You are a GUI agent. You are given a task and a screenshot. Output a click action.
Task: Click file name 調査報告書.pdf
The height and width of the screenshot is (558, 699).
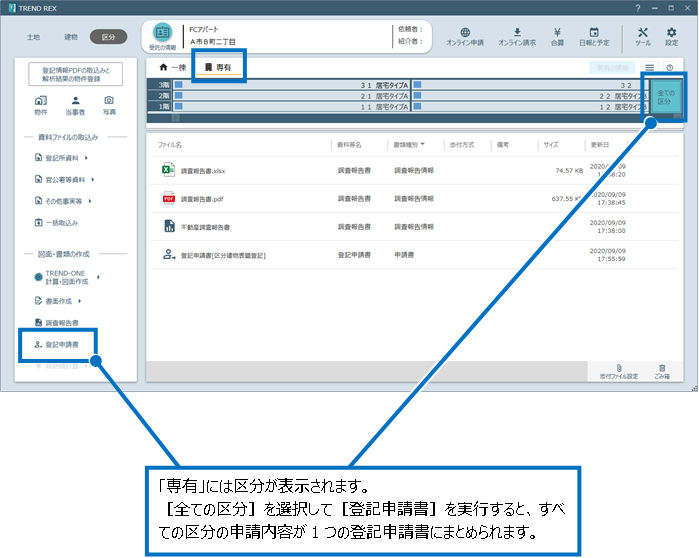[202, 199]
